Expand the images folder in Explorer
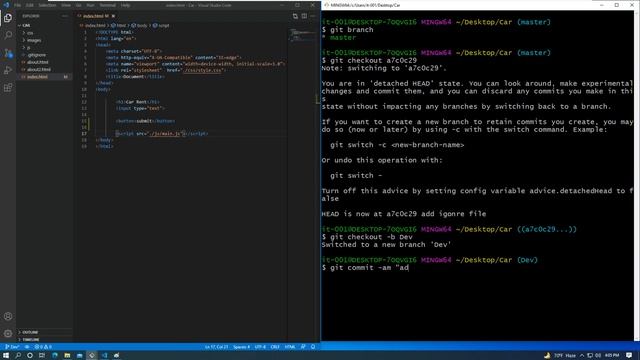This screenshot has width=640, height=360. [x=44, y=40]
